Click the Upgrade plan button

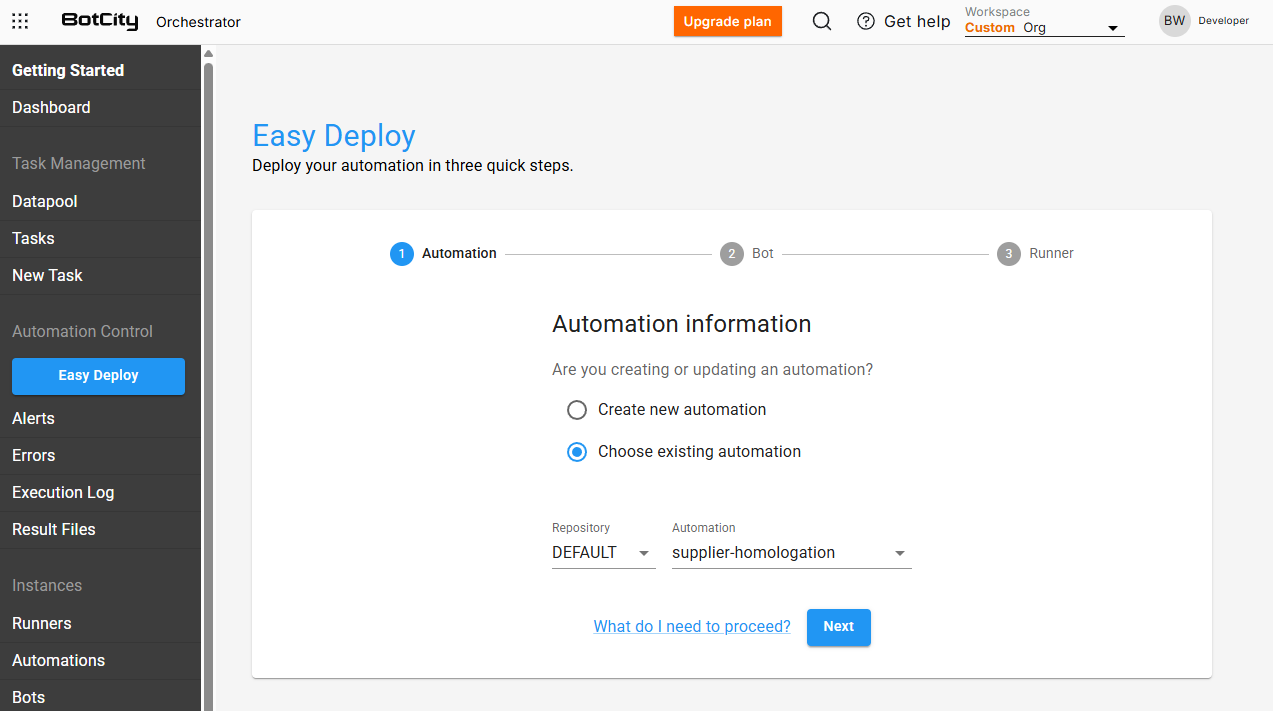coord(728,22)
